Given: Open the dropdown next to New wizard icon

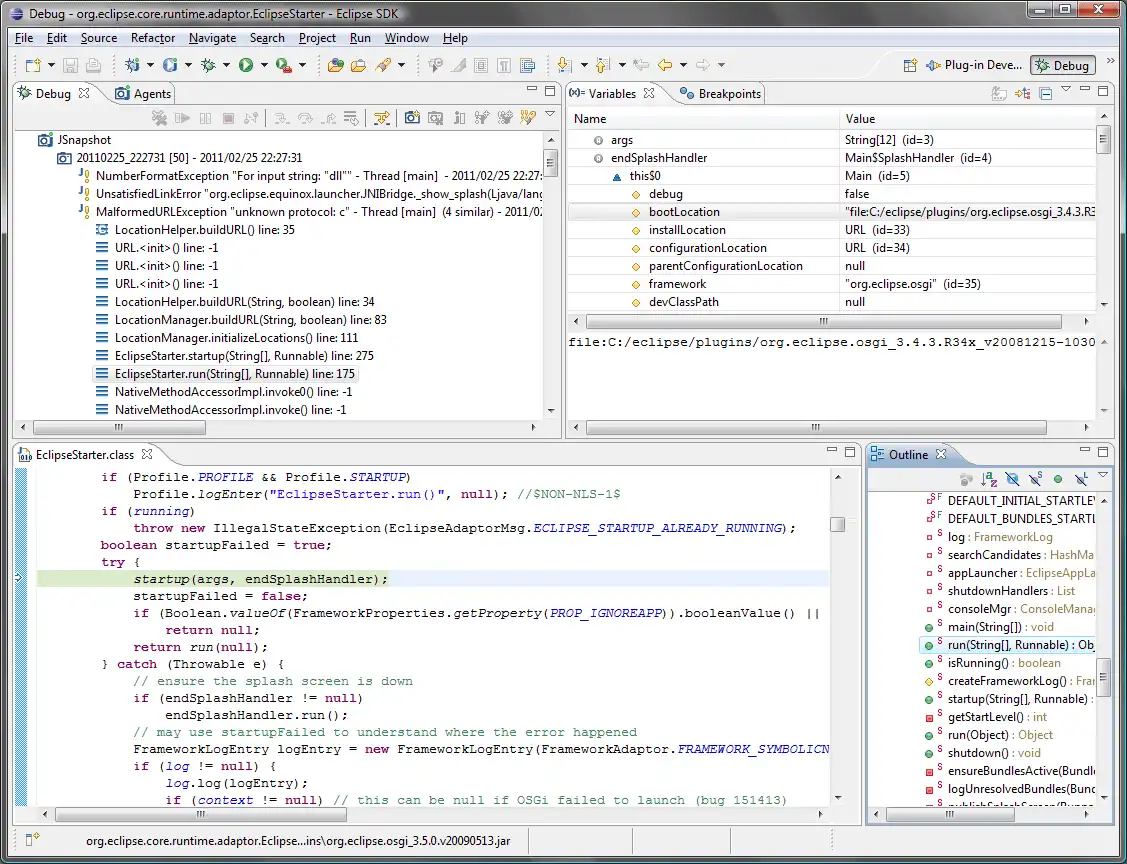Looking at the screenshot, I should [50, 65].
